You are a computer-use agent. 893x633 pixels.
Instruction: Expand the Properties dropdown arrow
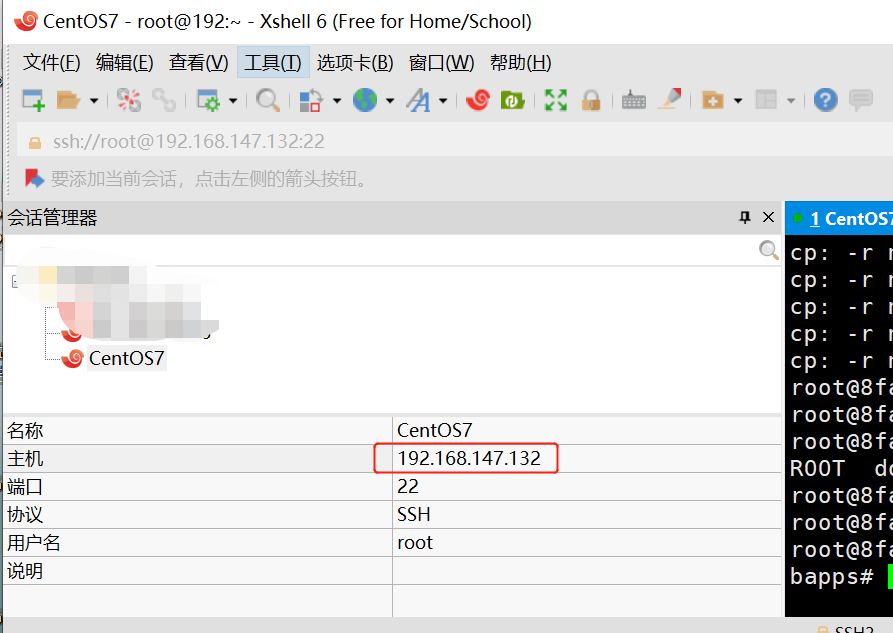pos(233,101)
